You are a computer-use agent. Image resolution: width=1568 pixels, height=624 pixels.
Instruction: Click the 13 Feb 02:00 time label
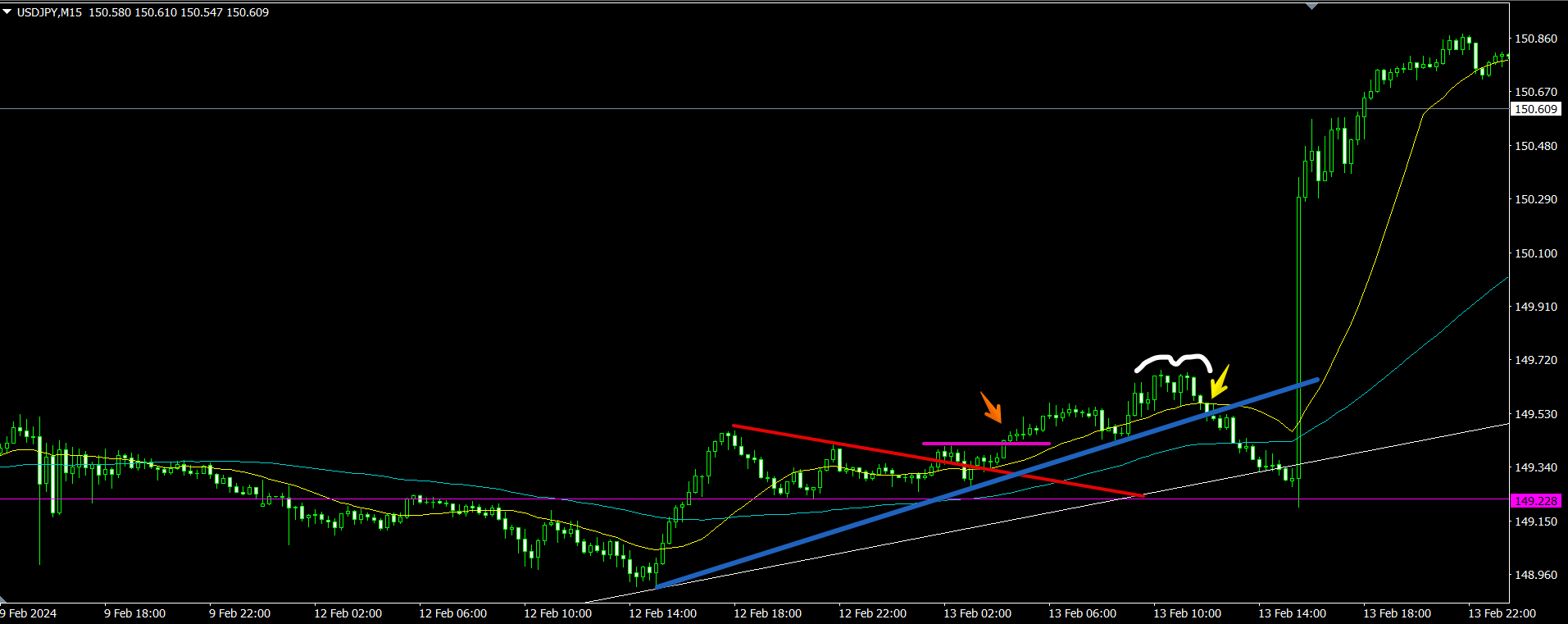click(978, 613)
